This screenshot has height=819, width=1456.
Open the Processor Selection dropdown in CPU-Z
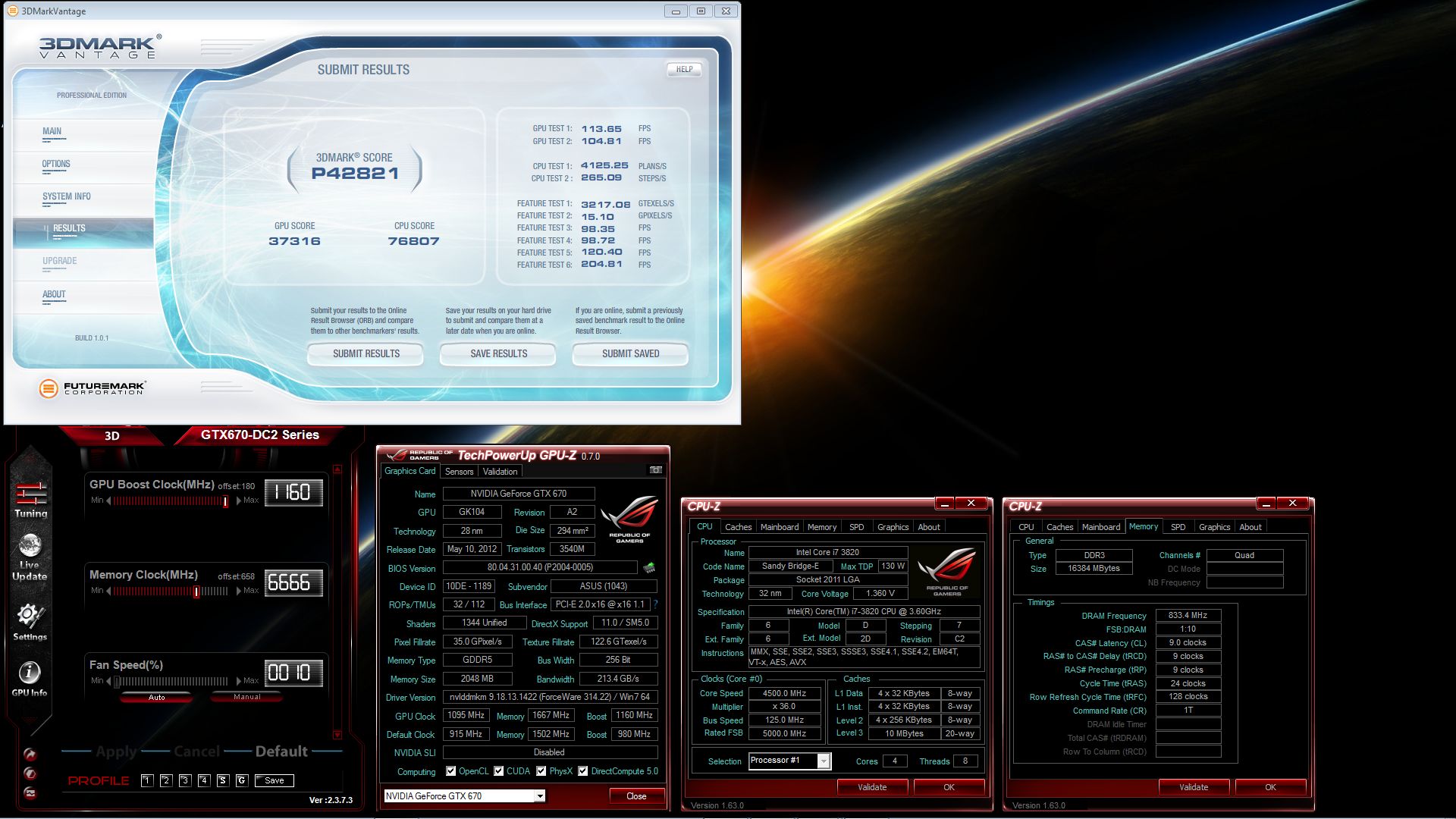[823, 761]
